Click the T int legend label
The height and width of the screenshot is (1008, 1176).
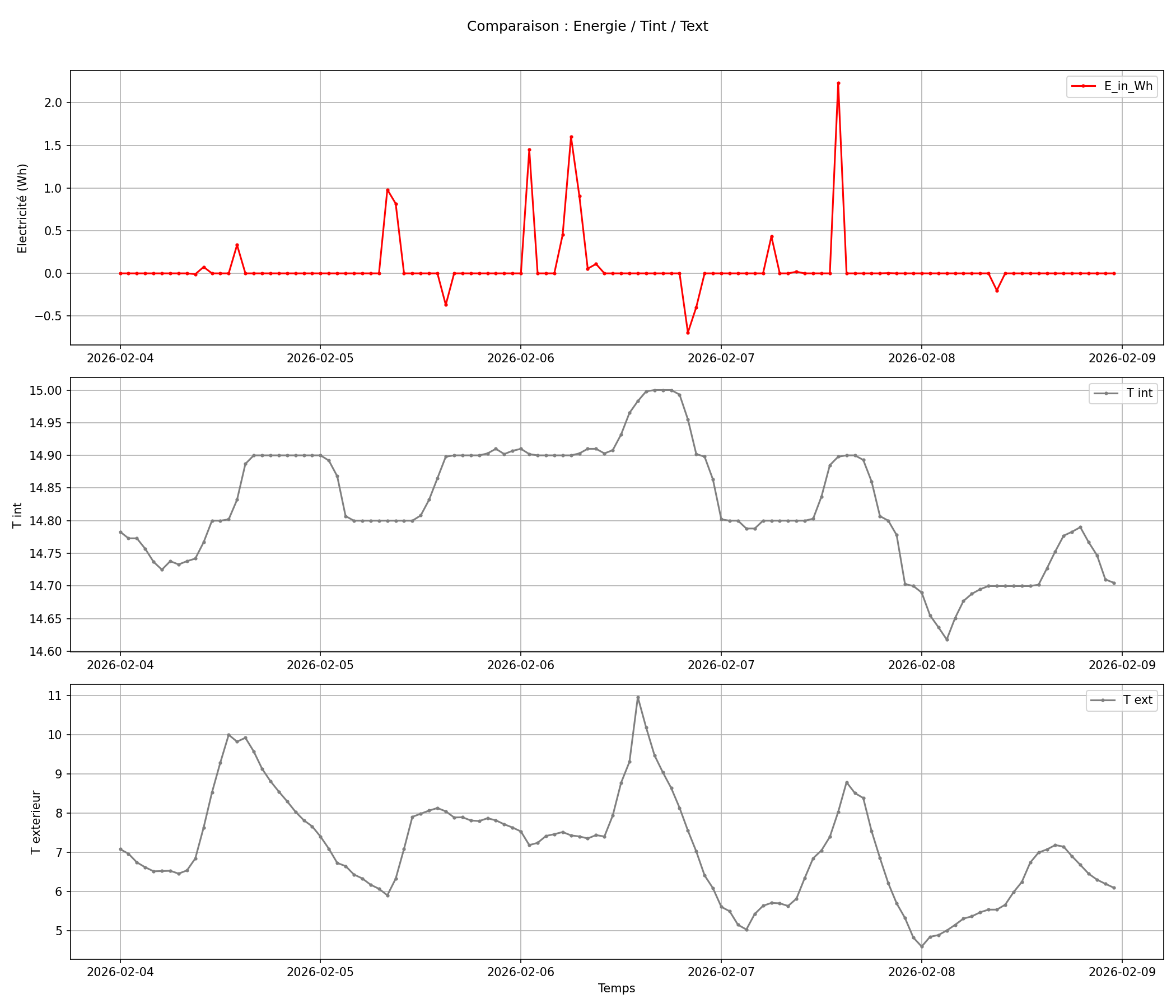1139,393
